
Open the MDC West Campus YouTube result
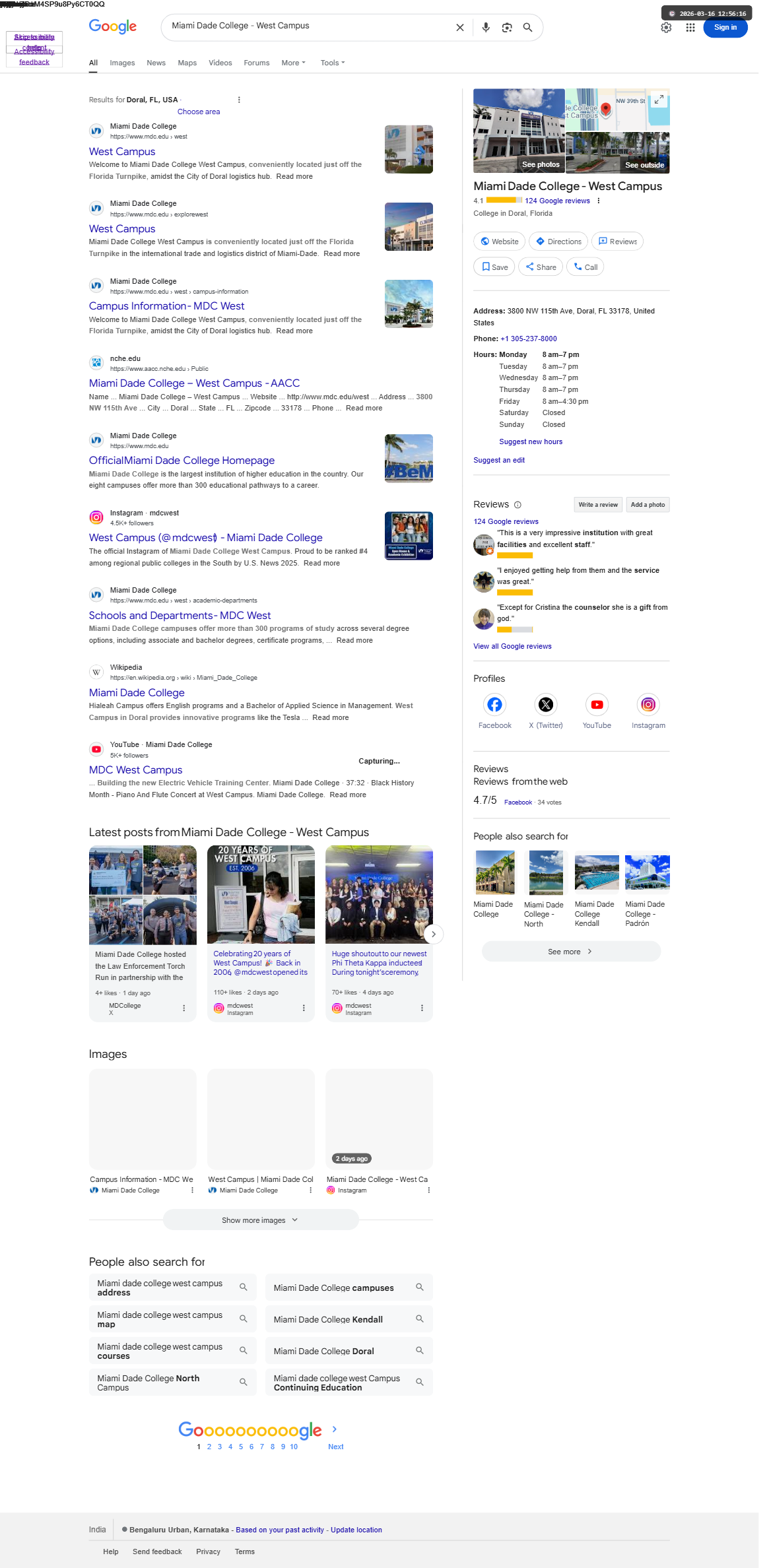point(135,770)
